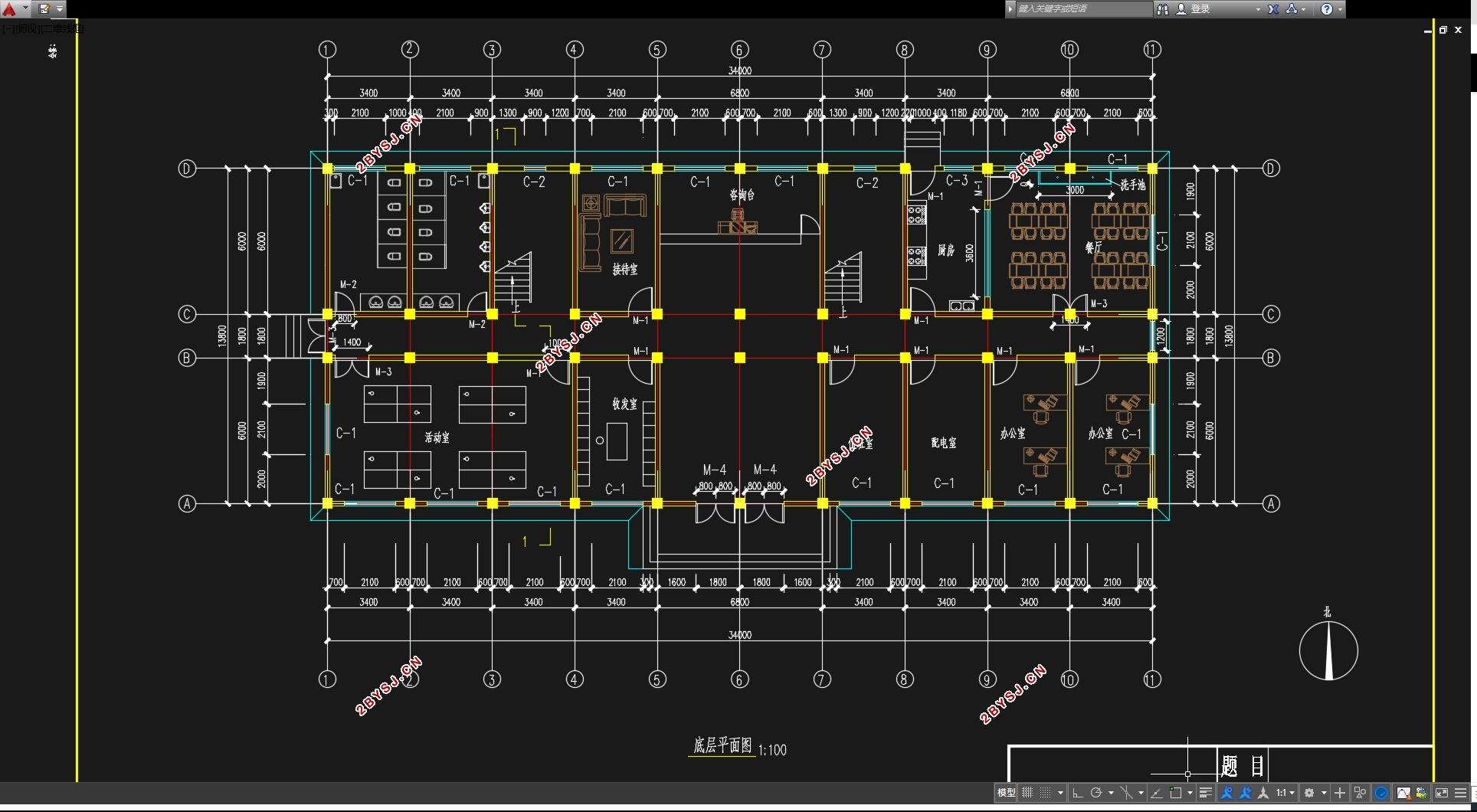
Task: Toggle annotation visibility blue icon
Action: (1226, 793)
